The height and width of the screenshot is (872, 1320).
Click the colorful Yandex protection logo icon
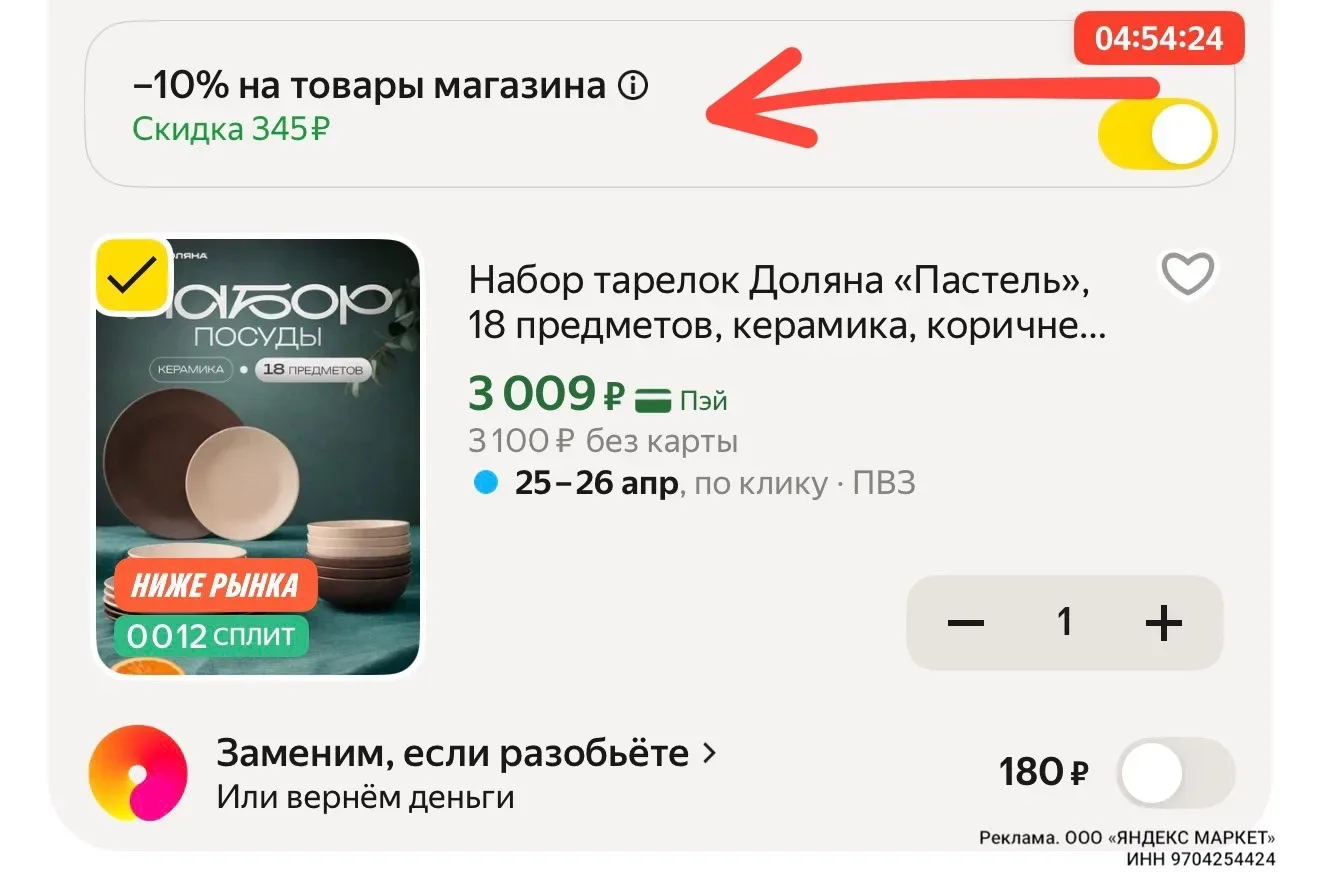137,773
